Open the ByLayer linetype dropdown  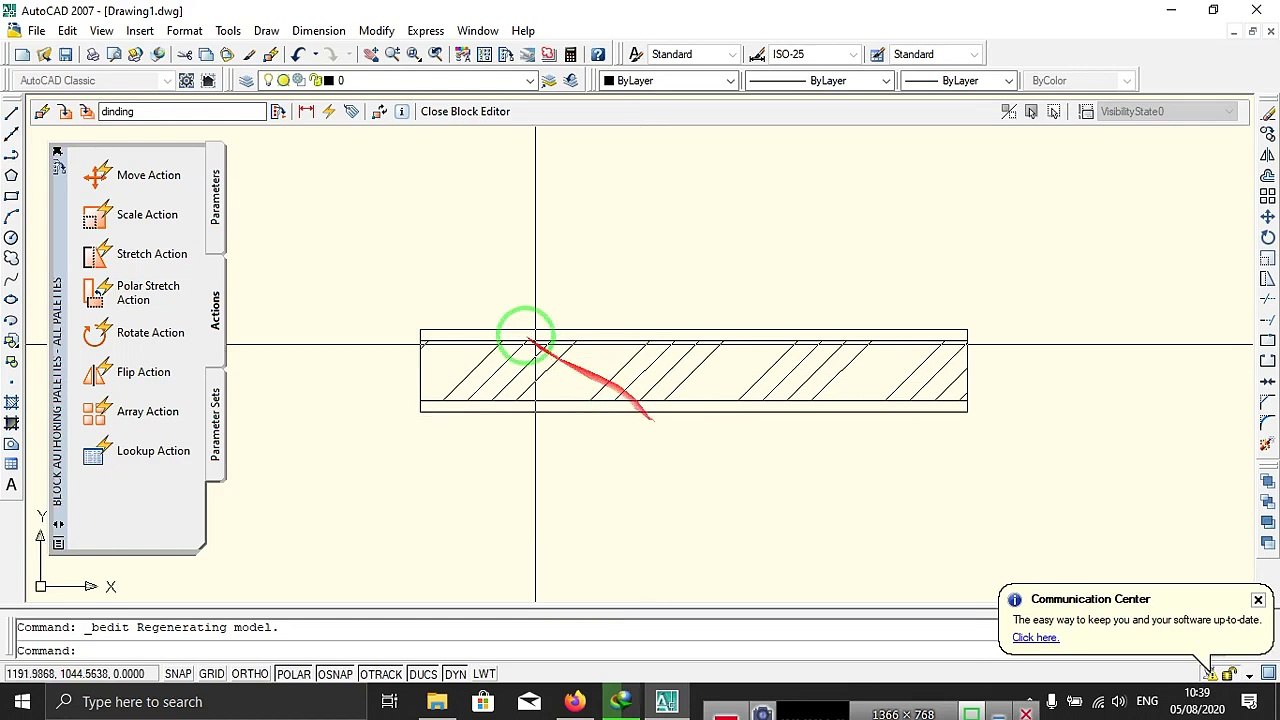click(x=819, y=81)
